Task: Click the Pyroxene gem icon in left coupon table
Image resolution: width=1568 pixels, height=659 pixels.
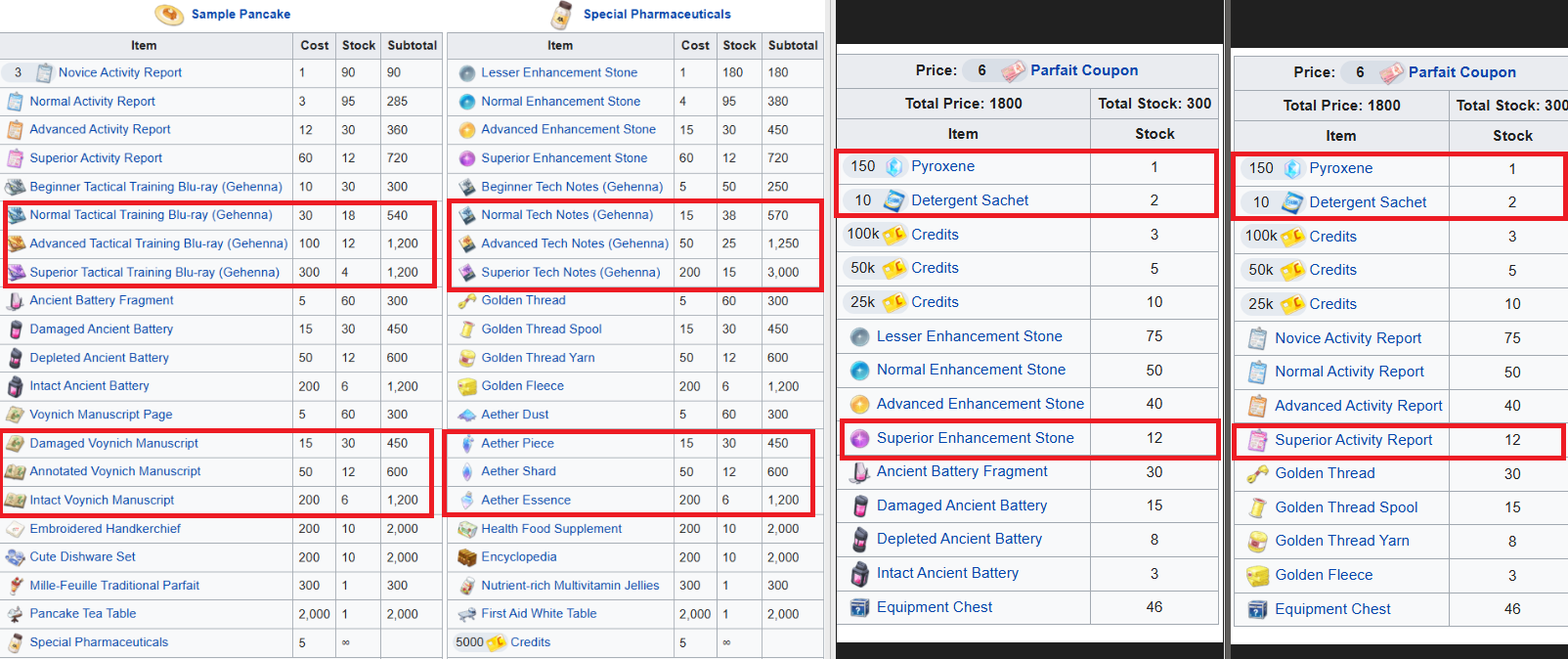Action: point(894,167)
